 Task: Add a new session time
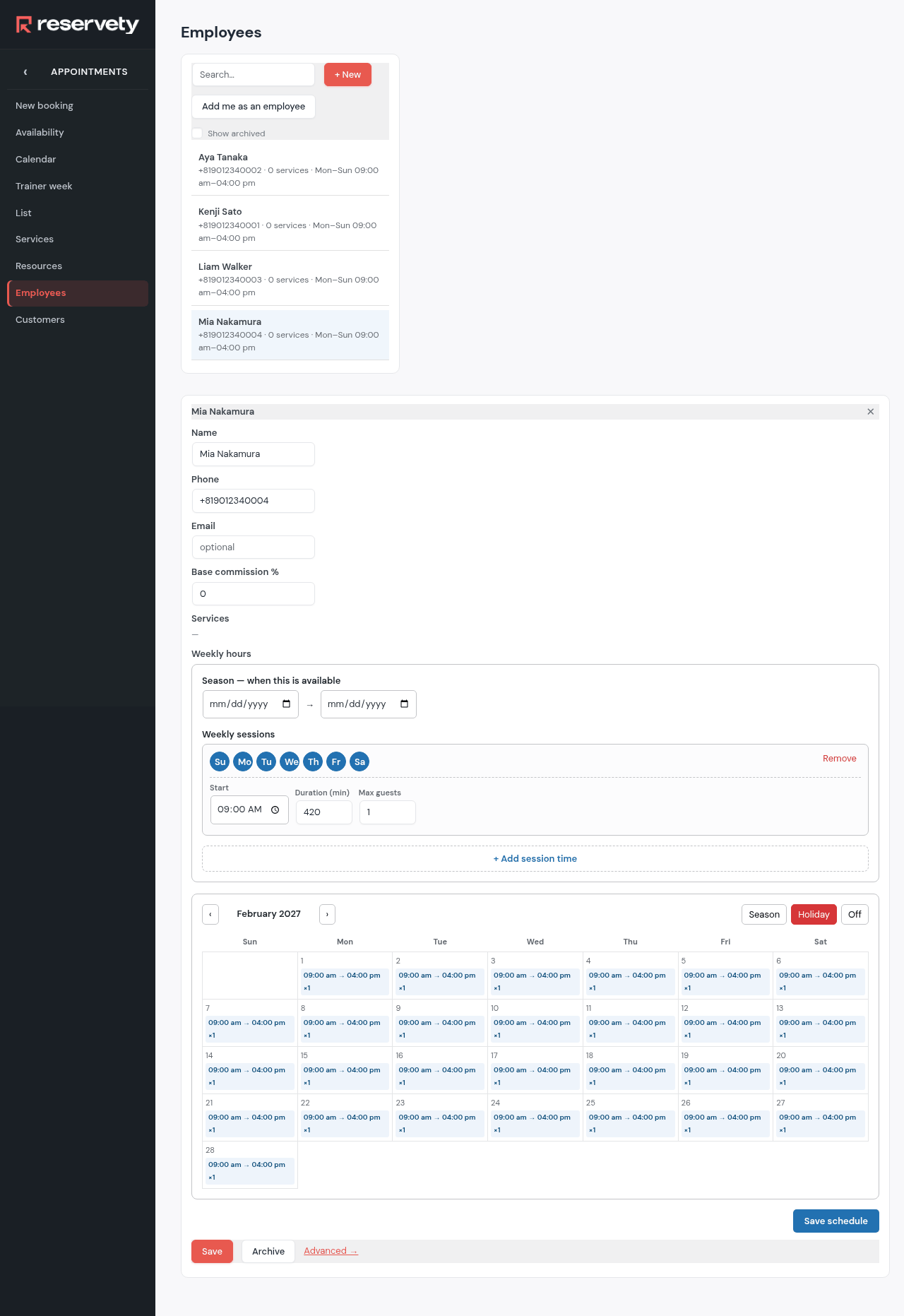(x=535, y=859)
